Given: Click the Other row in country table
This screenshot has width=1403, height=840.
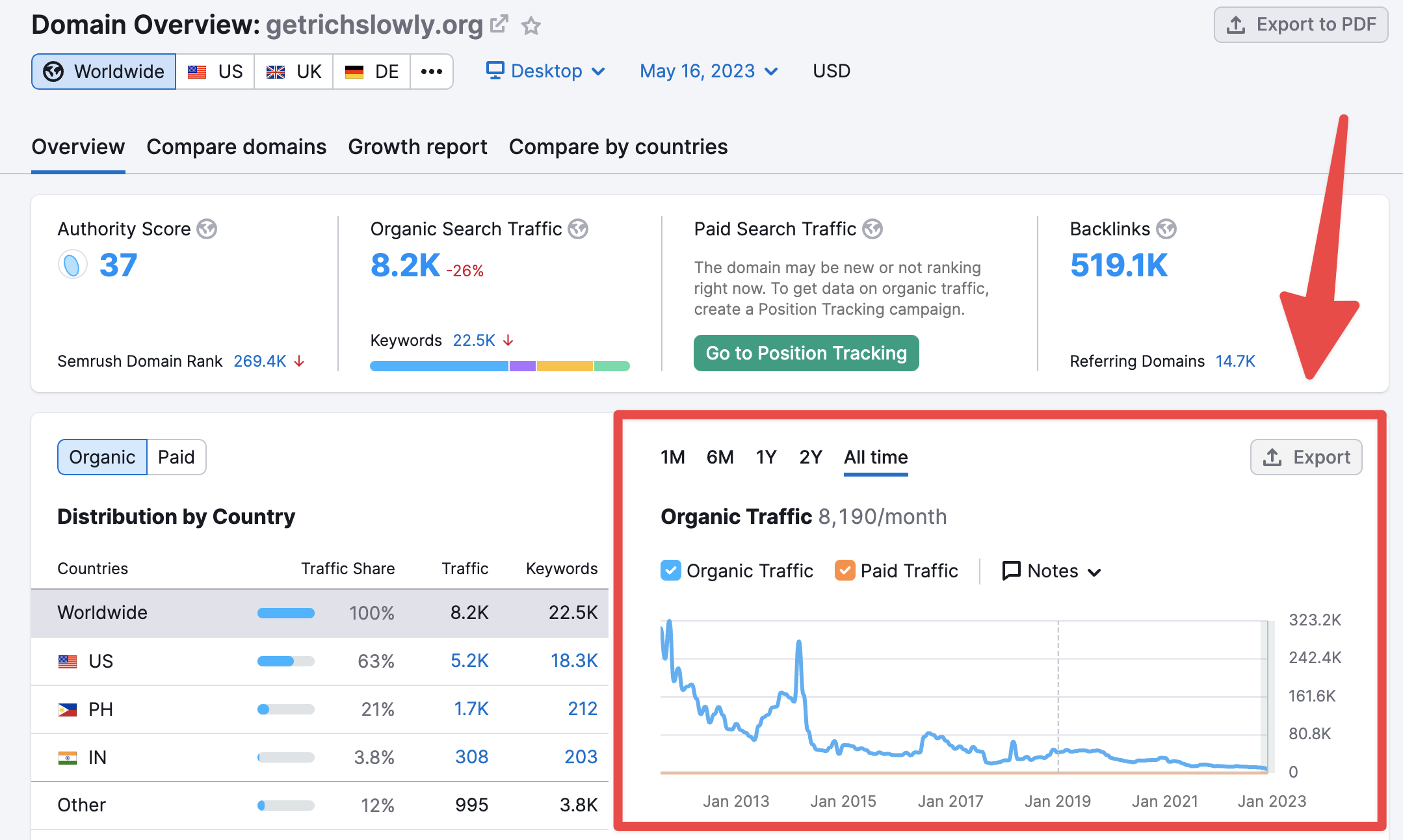Looking at the screenshot, I should point(320,805).
